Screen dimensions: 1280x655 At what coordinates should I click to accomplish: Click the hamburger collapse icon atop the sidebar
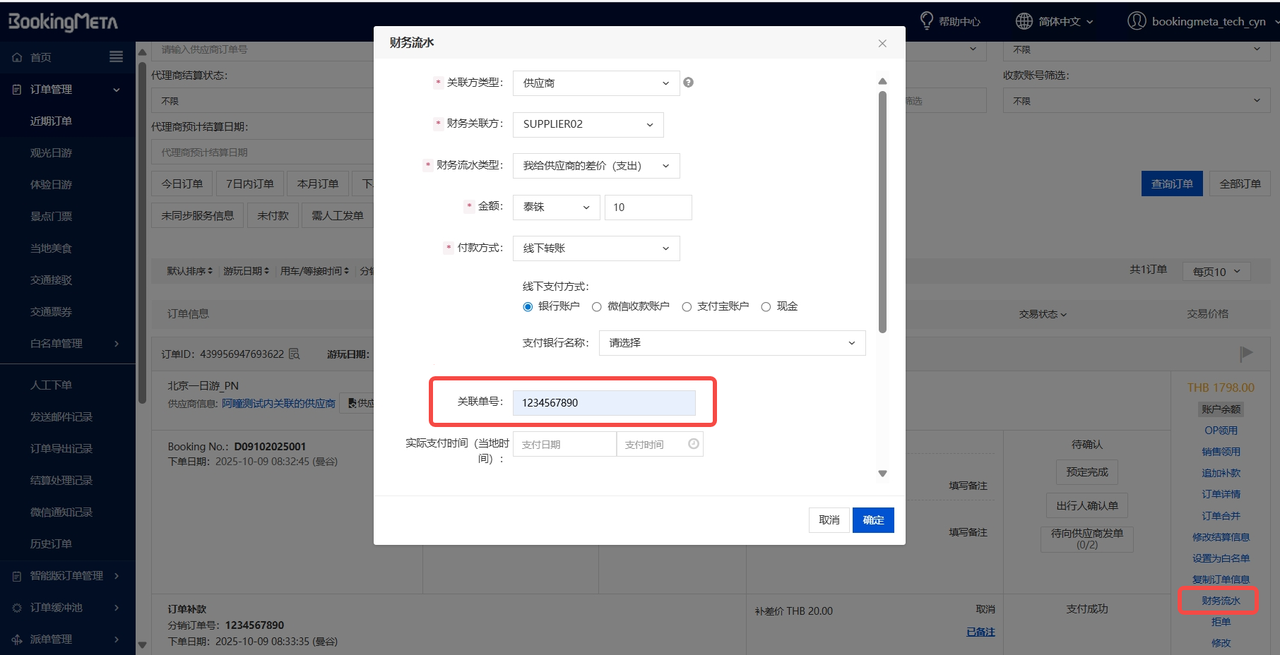coord(115,57)
